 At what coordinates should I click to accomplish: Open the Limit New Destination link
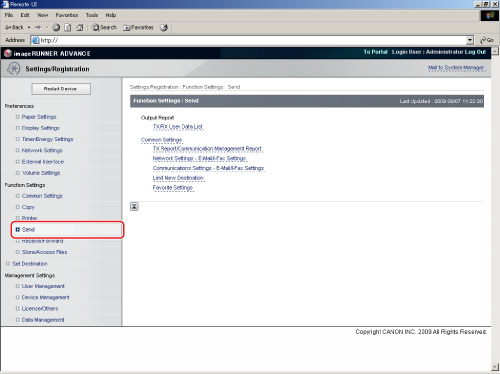point(178,178)
